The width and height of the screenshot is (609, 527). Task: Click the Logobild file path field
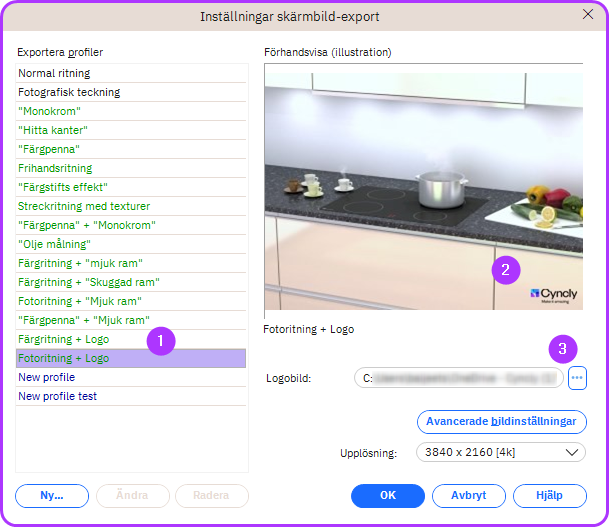click(459, 378)
